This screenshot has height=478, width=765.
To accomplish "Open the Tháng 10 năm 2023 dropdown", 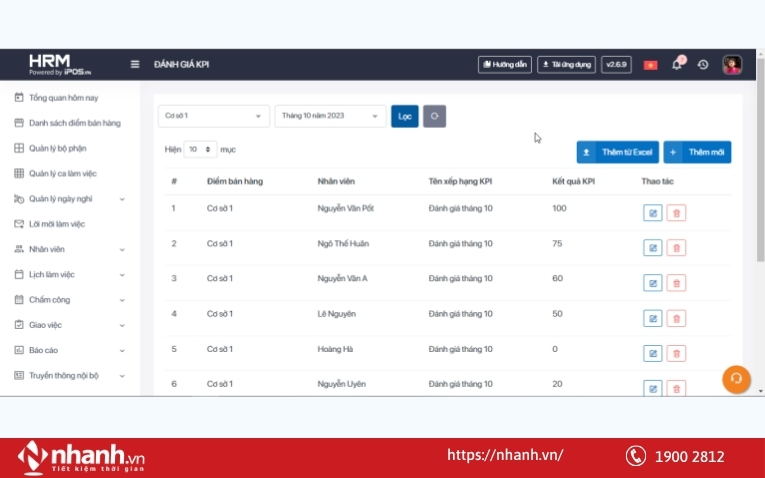I will [x=330, y=116].
